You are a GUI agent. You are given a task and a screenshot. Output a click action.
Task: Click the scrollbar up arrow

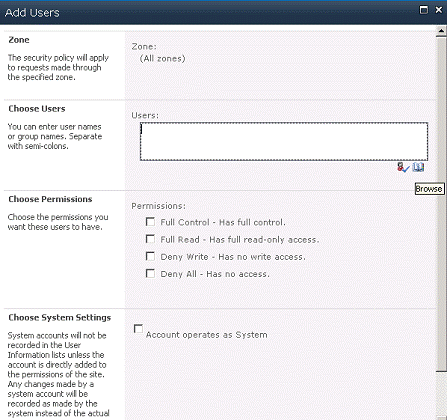(441, 31)
